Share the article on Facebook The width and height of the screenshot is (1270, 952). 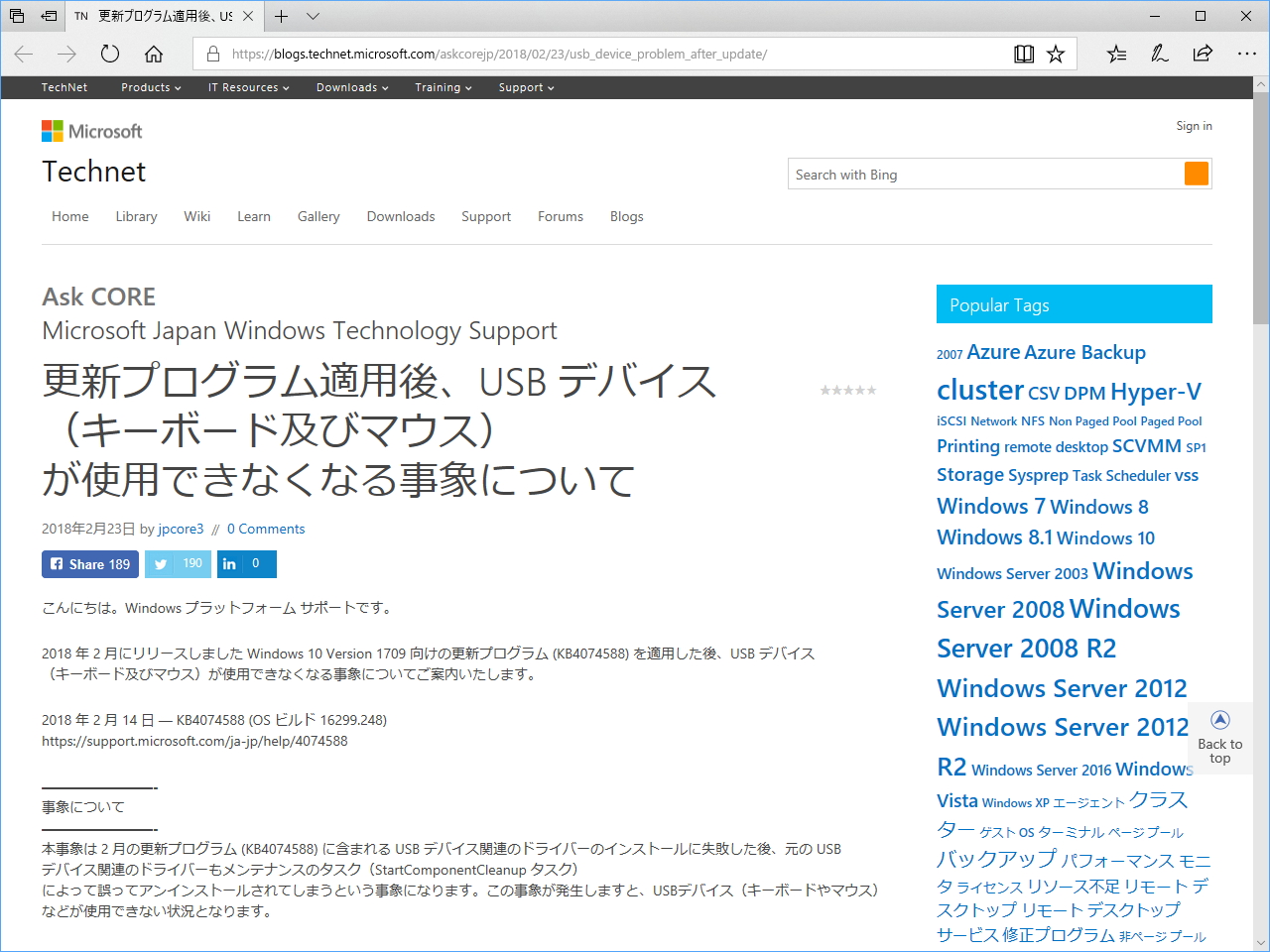tap(89, 563)
